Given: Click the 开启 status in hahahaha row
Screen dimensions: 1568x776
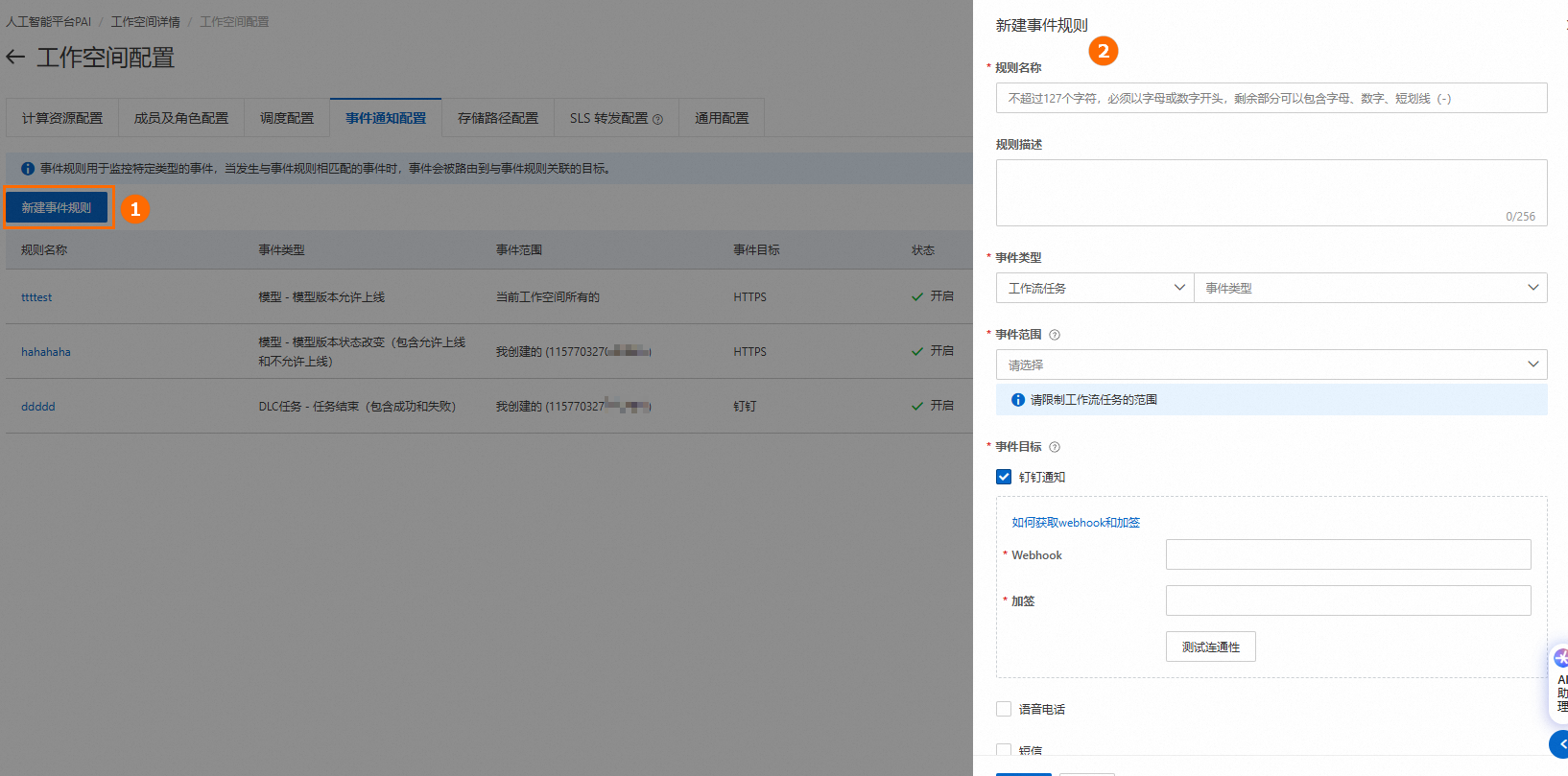Looking at the screenshot, I should tap(933, 351).
